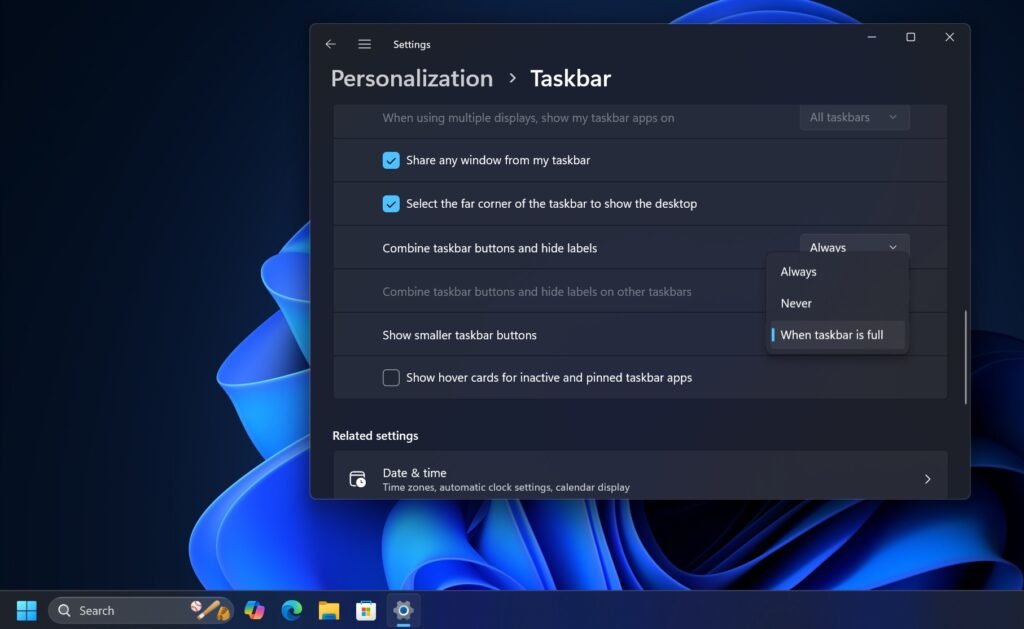Image resolution: width=1024 pixels, height=629 pixels.
Task: Open File Explorer from the taskbar
Action: point(329,610)
